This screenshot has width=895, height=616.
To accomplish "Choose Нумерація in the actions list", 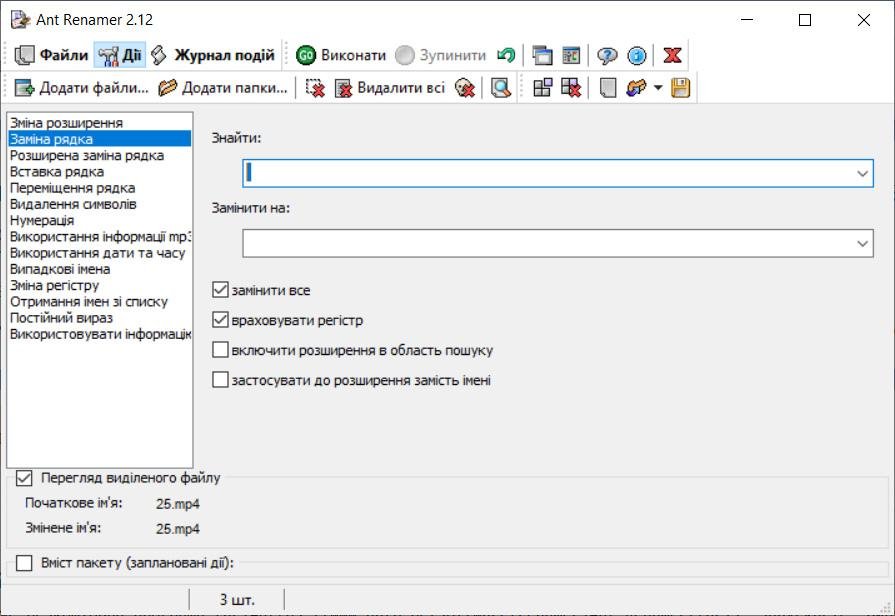I will point(99,220).
